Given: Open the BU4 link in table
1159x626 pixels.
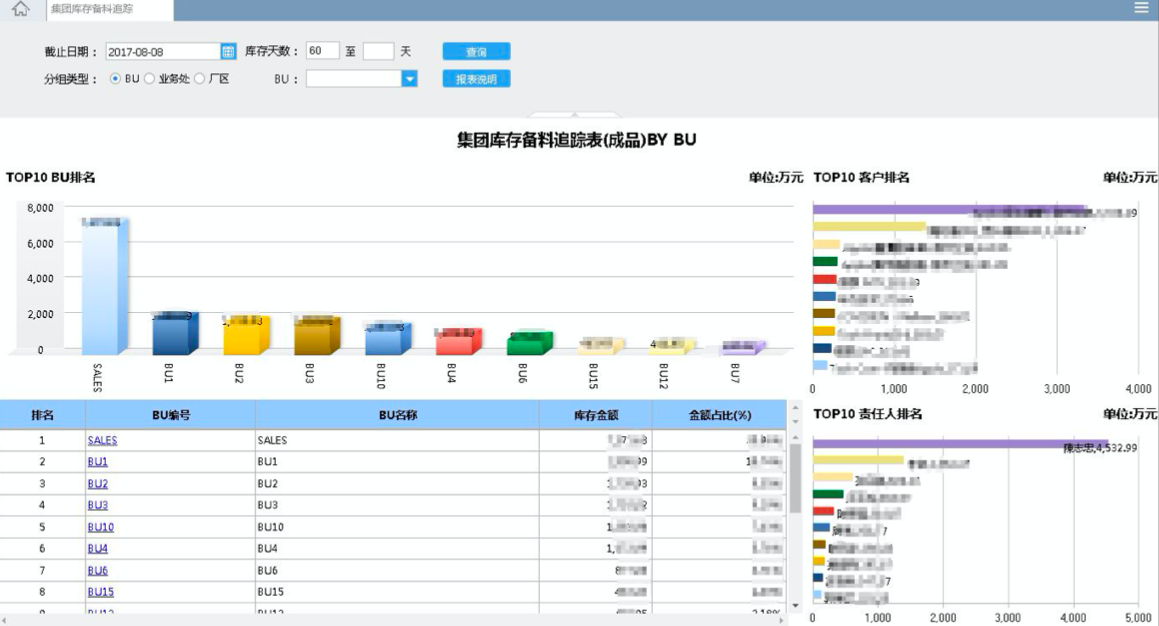Looking at the screenshot, I should pos(98,548).
